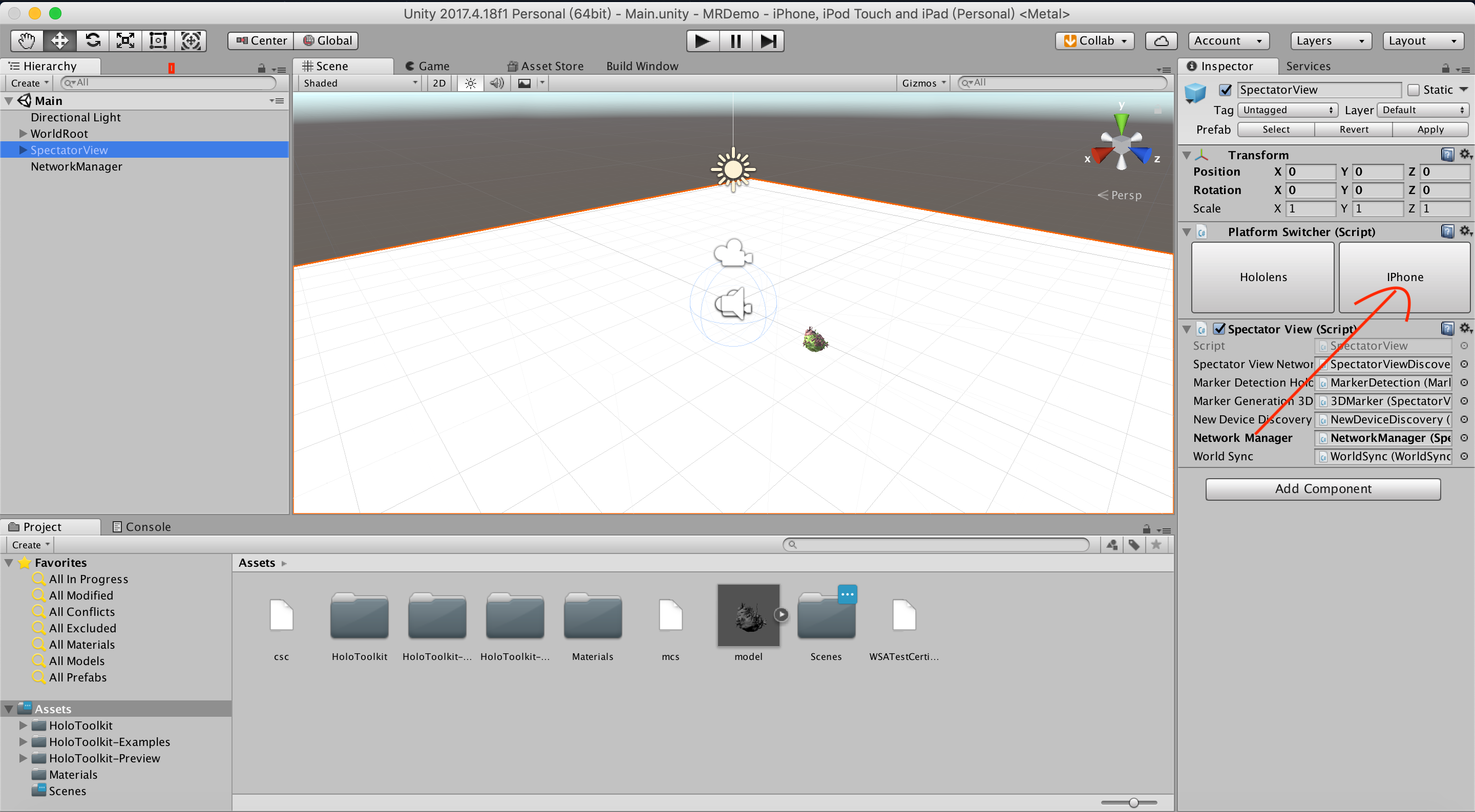The image size is (1475, 812).
Task: Select the Hand tool
Action: 27,40
